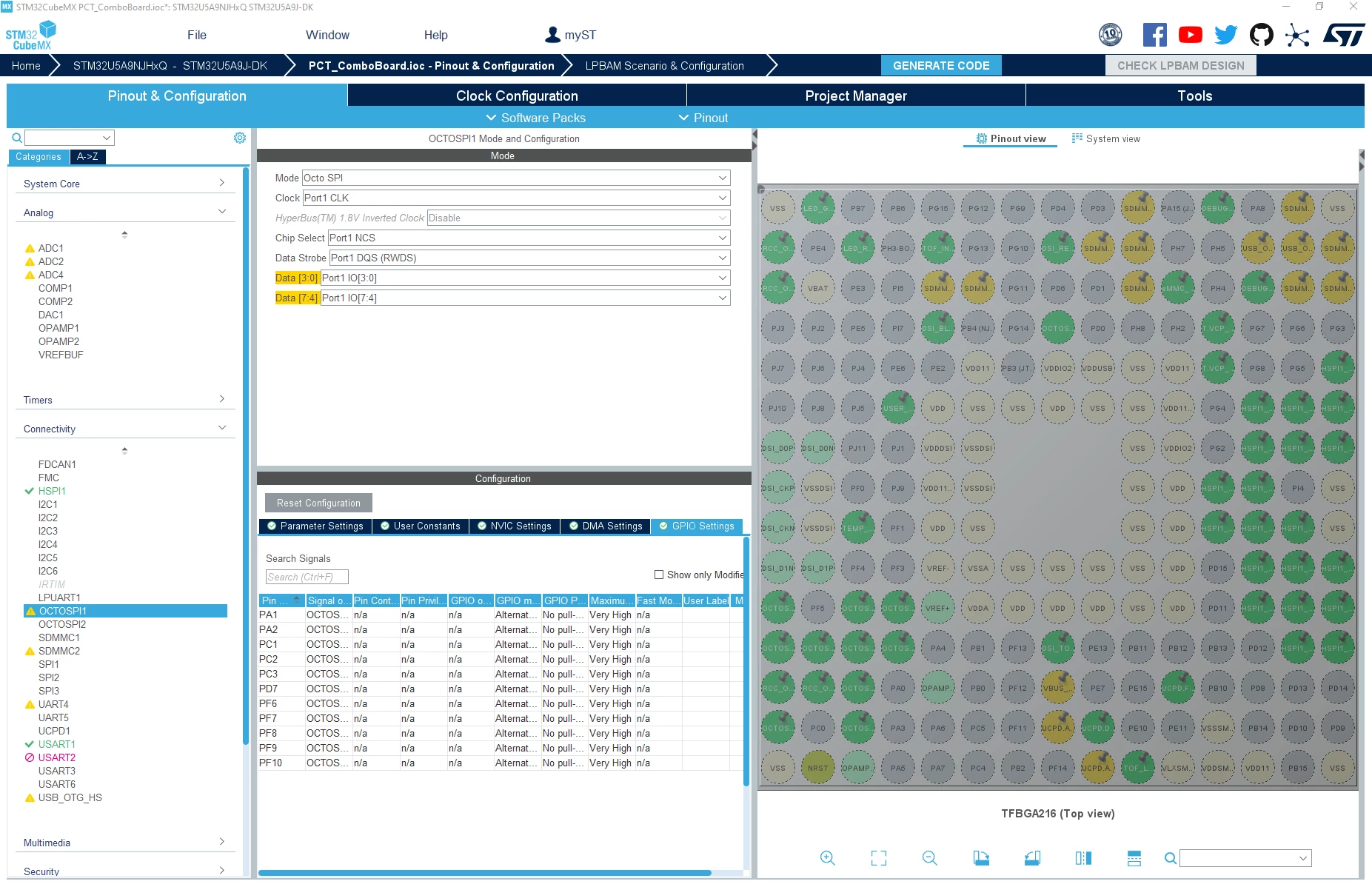Open the File menu
Image resolution: width=1372 pixels, height=887 pixels.
click(x=197, y=35)
